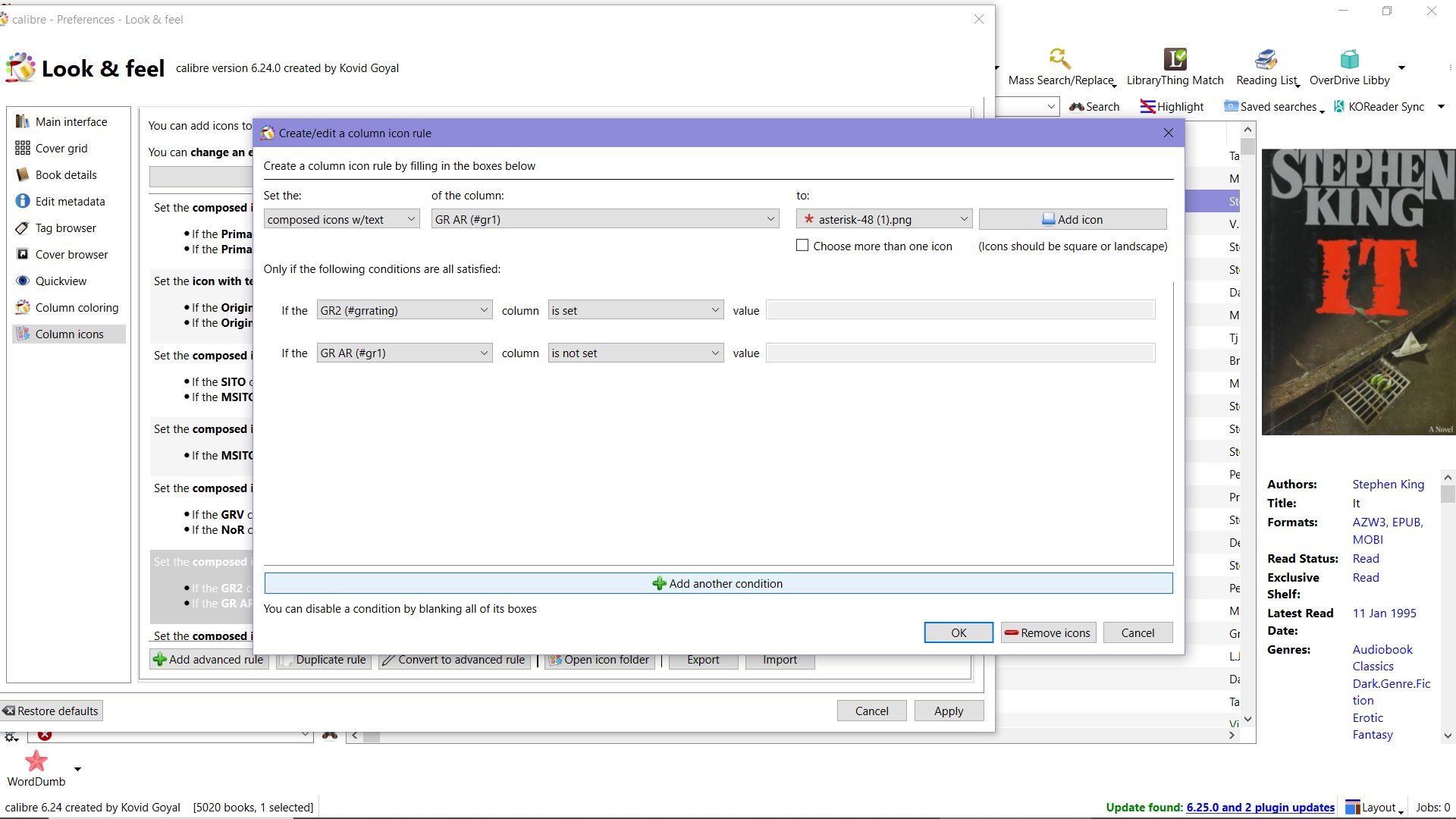This screenshot has height=819, width=1456.
Task: Click the Reading List toolbar icon
Action: [1266, 59]
